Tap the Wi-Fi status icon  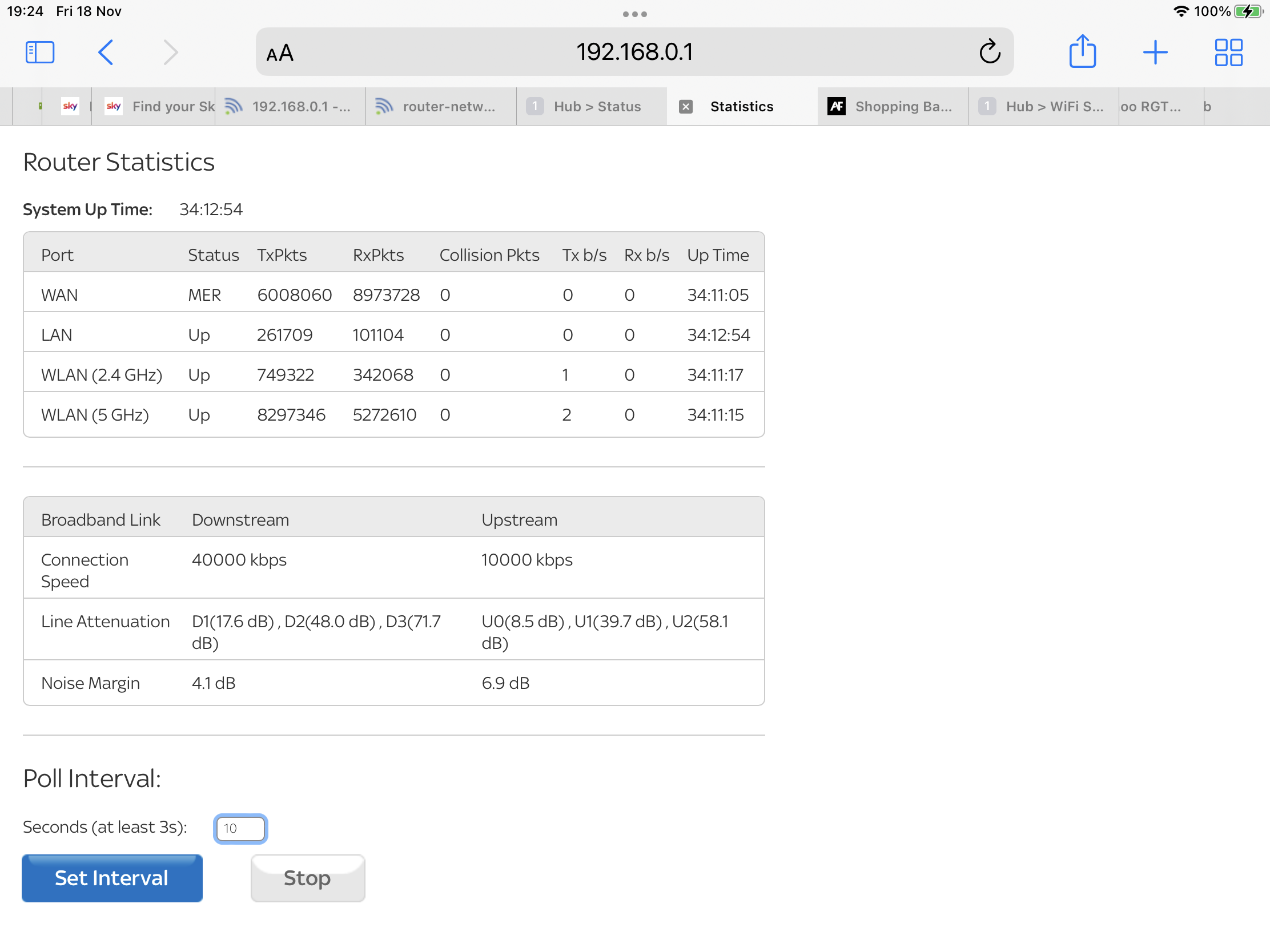[x=1180, y=11]
